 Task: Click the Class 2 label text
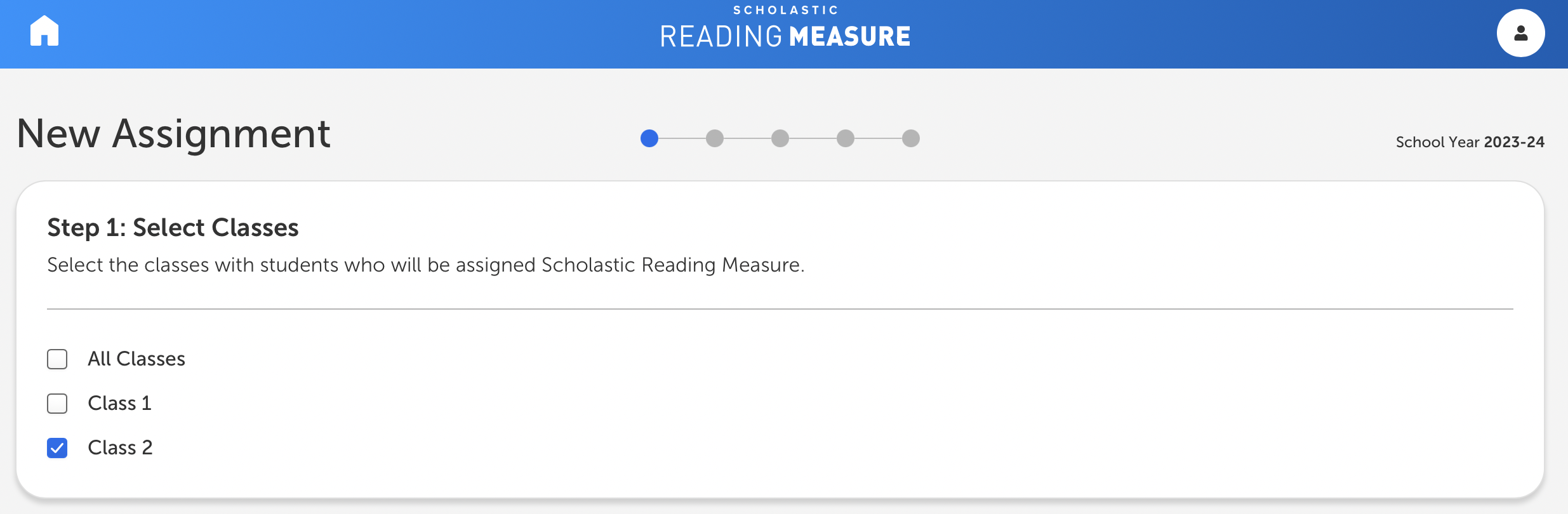click(x=120, y=448)
